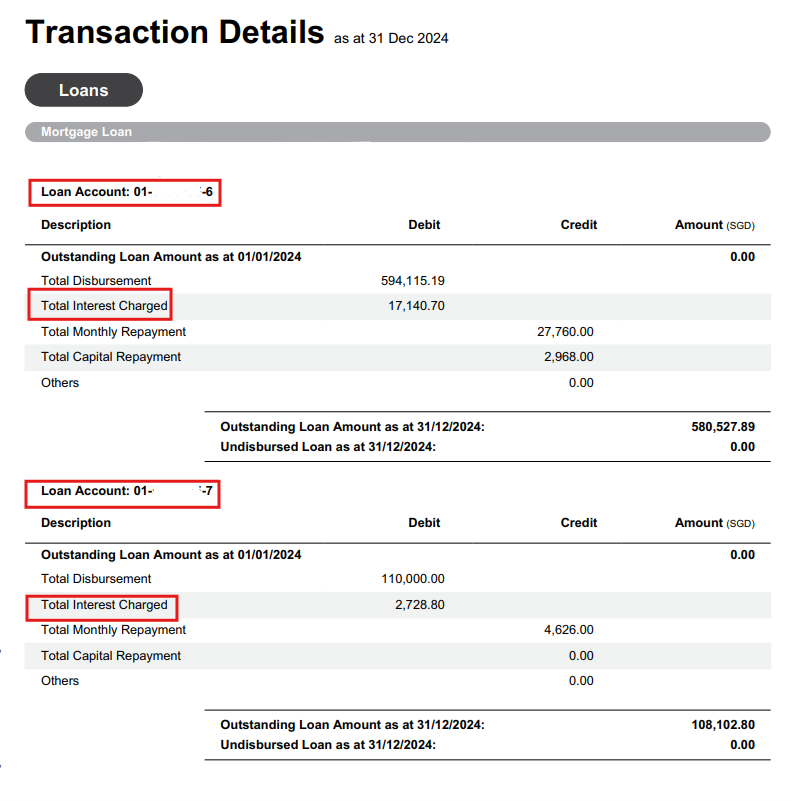Viewport: 792px width, 801px height.
Task: Click the 580,527.89 outstanding loan amount
Action: pyautogui.click(x=722, y=426)
